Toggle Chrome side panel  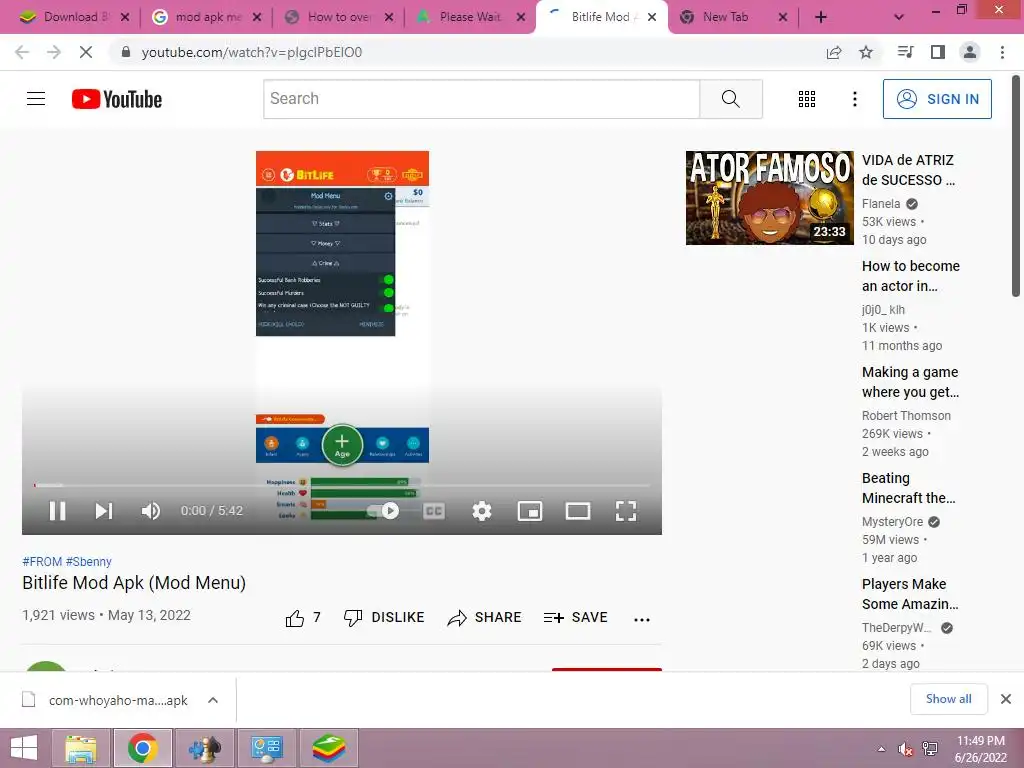point(938,52)
